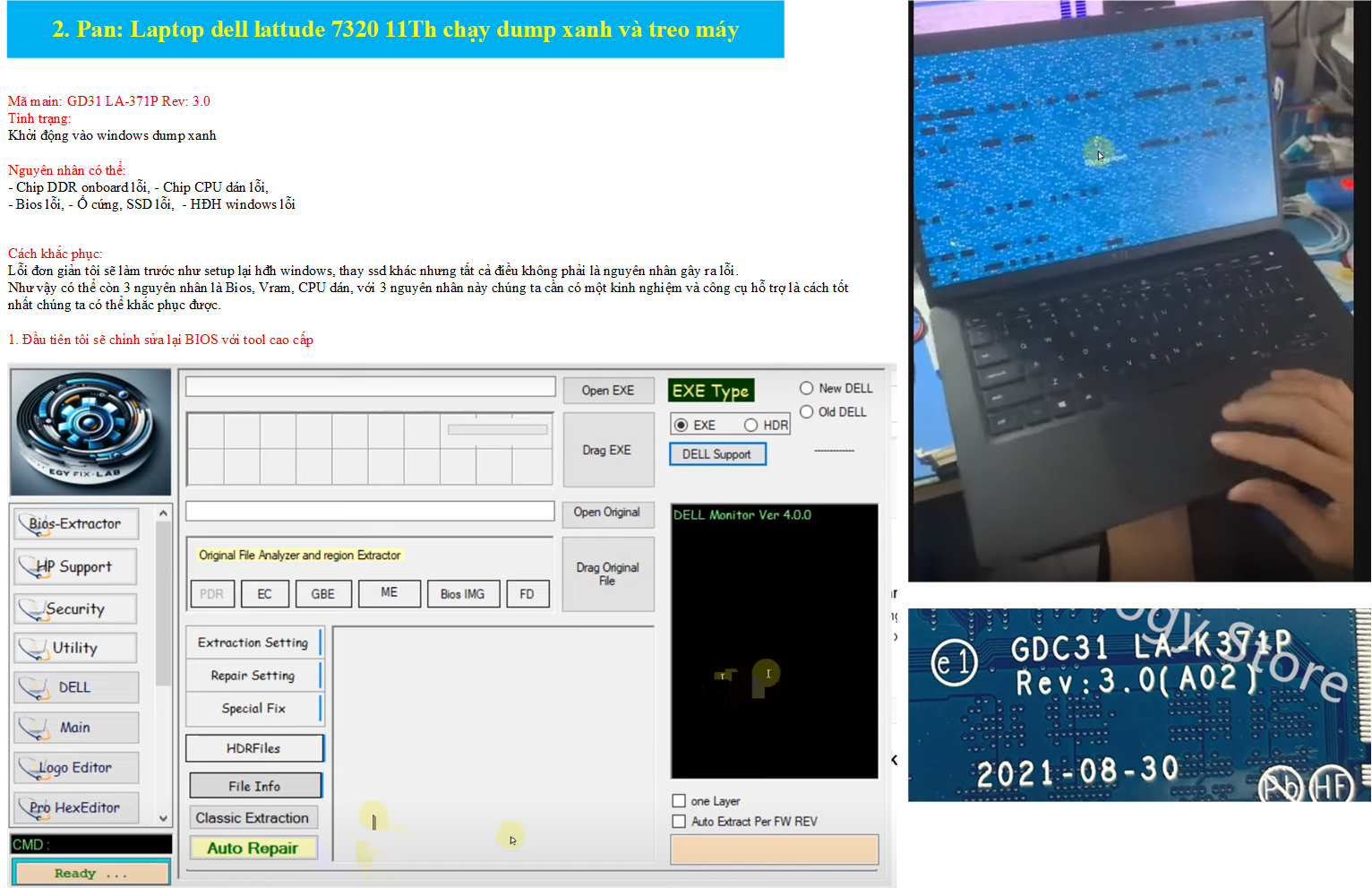This screenshot has width=1372, height=888.
Task: Open the laptop blue screen photo
Action: (x=1139, y=291)
